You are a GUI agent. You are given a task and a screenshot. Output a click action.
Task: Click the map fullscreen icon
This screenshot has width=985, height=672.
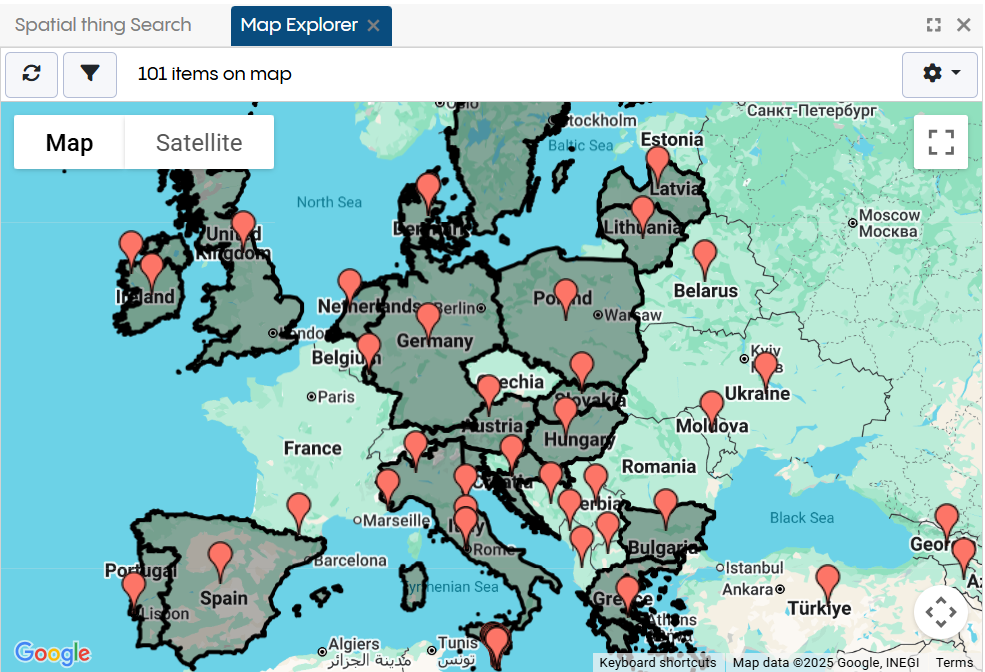click(x=940, y=142)
